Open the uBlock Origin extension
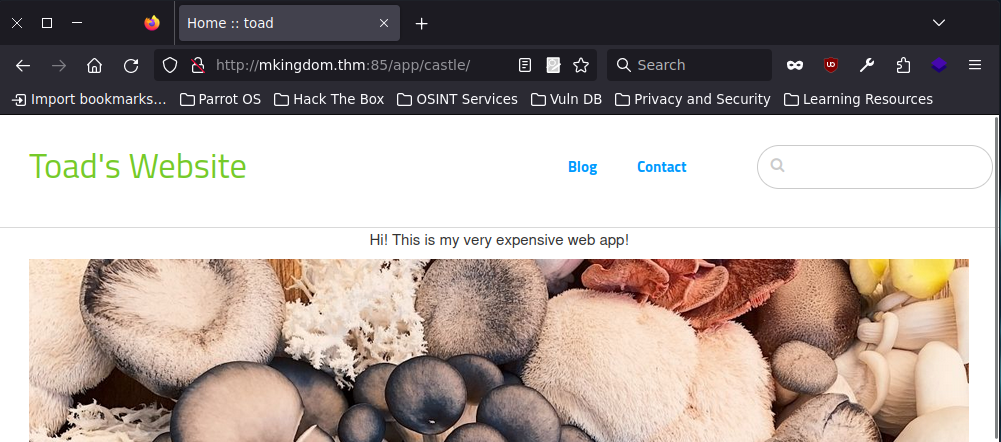The image size is (1001, 442). 831,65
